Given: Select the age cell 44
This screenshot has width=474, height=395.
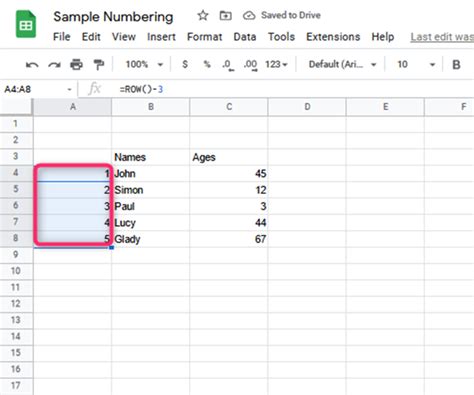Looking at the screenshot, I should coord(229,222).
